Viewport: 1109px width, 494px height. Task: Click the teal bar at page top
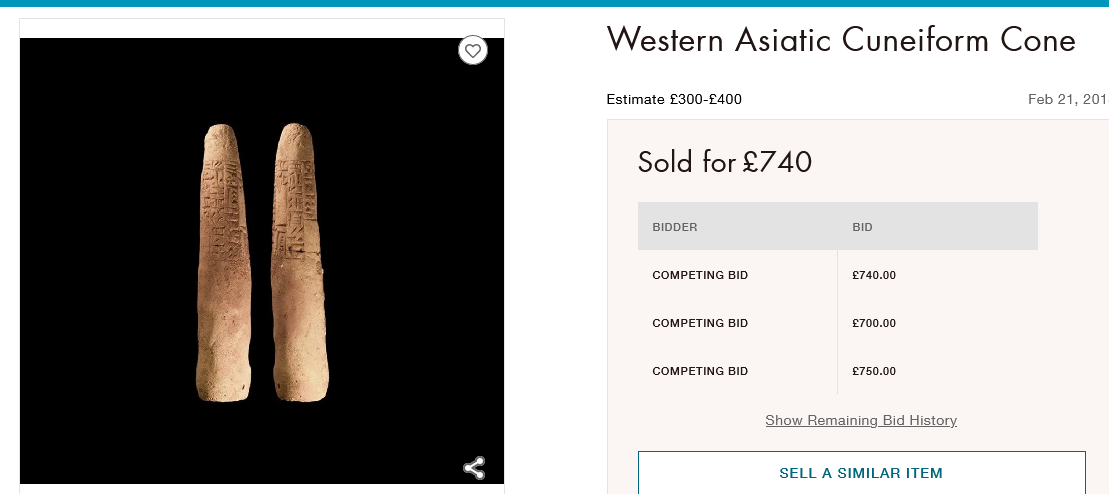click(554, 3)
